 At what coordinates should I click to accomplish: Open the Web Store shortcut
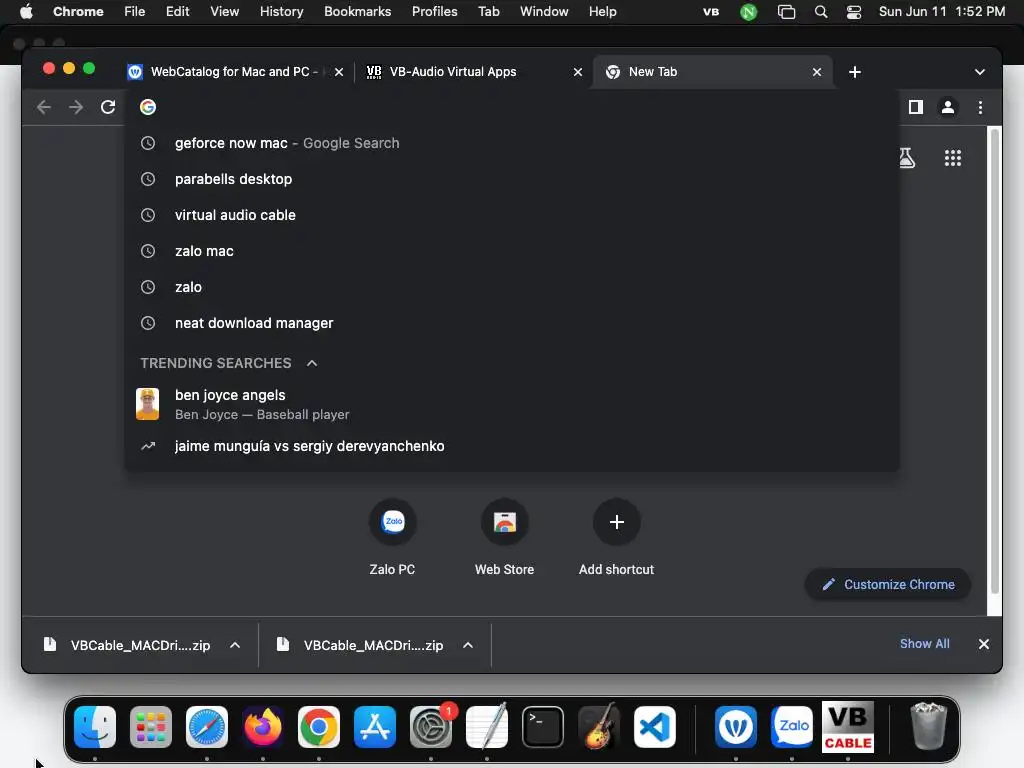pos(504,538)
